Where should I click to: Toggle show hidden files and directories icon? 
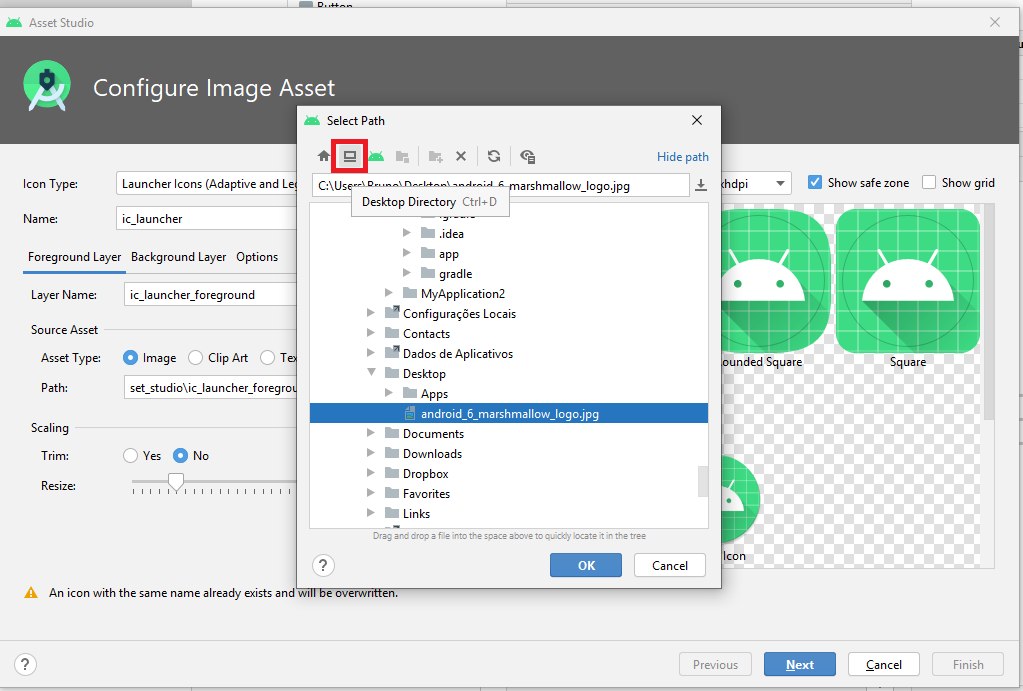click(x=528, y=156)
